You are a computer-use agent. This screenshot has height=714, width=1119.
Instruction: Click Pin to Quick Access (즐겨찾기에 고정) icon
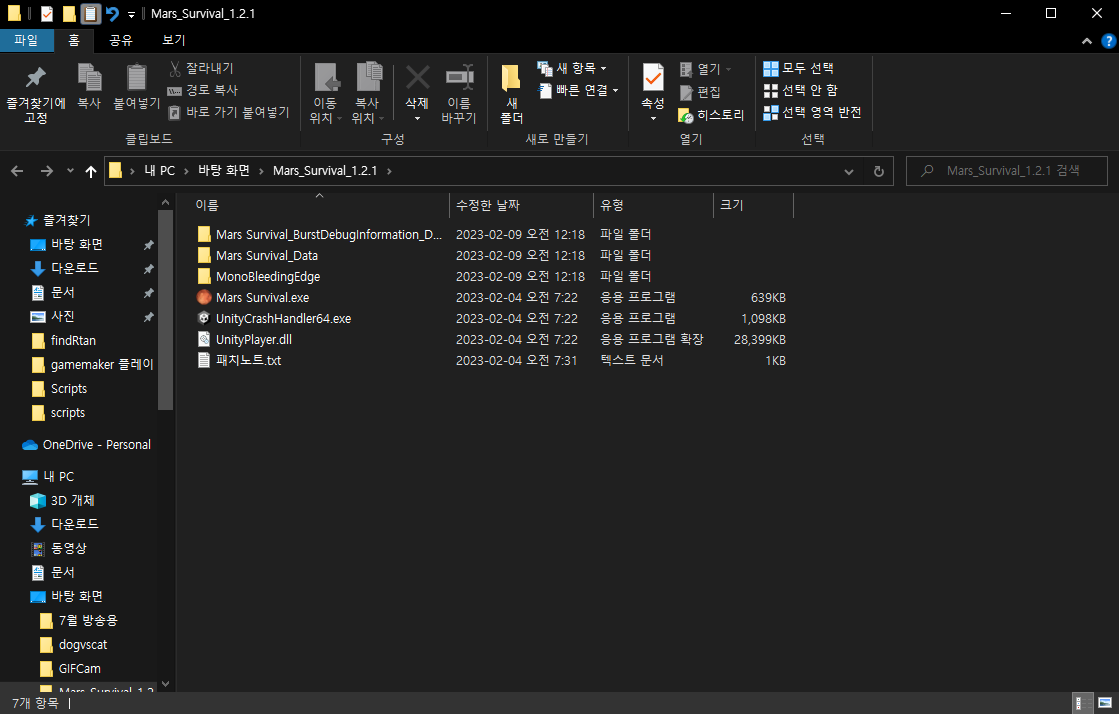point(35,77)
